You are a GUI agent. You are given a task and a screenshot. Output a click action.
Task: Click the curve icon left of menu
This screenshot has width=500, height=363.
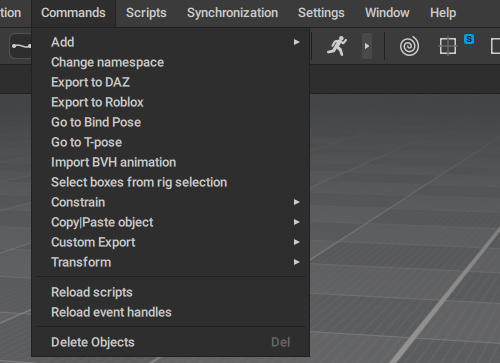21,46
